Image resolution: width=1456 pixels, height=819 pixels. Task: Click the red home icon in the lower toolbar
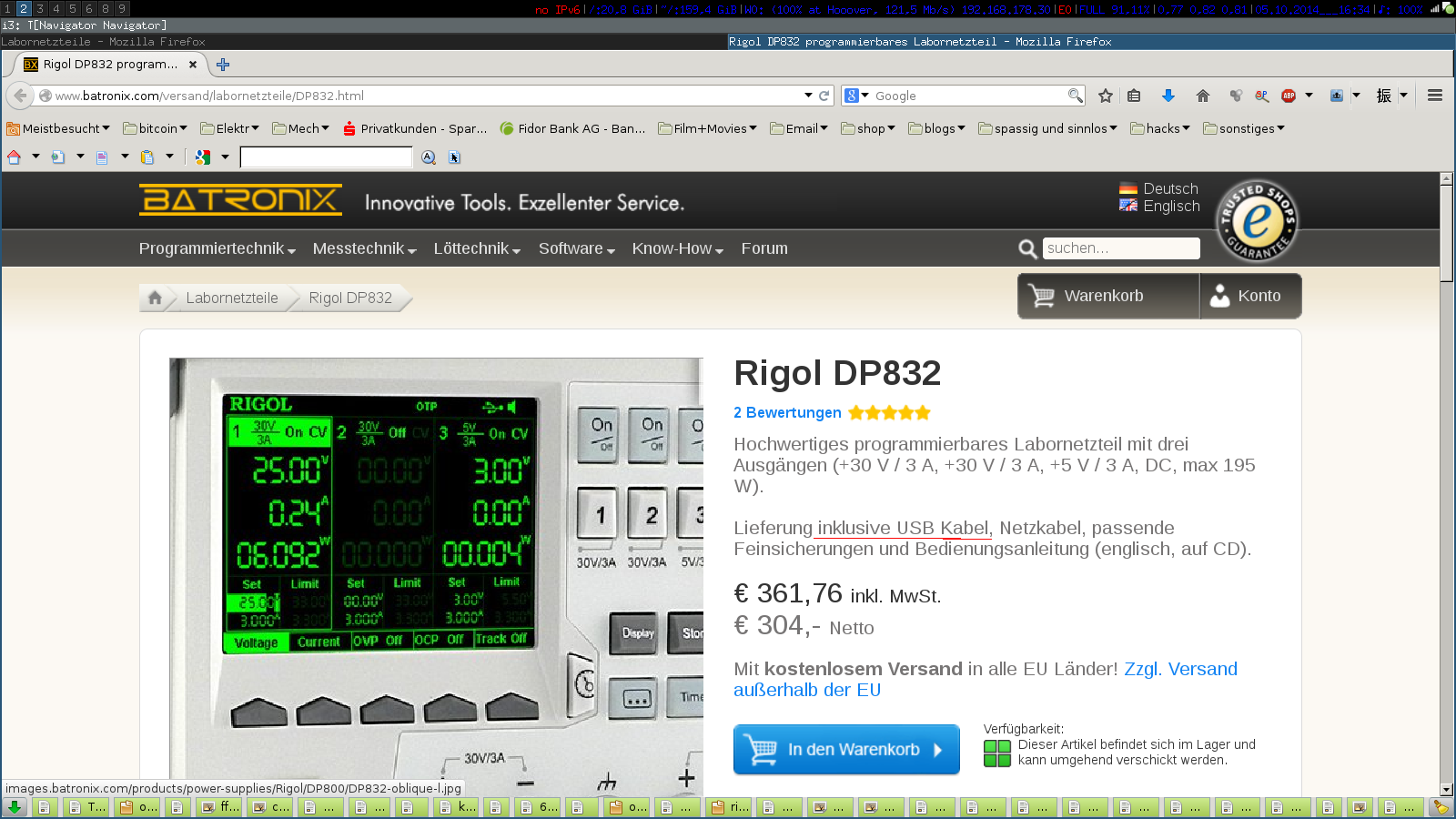coord(14,157)
